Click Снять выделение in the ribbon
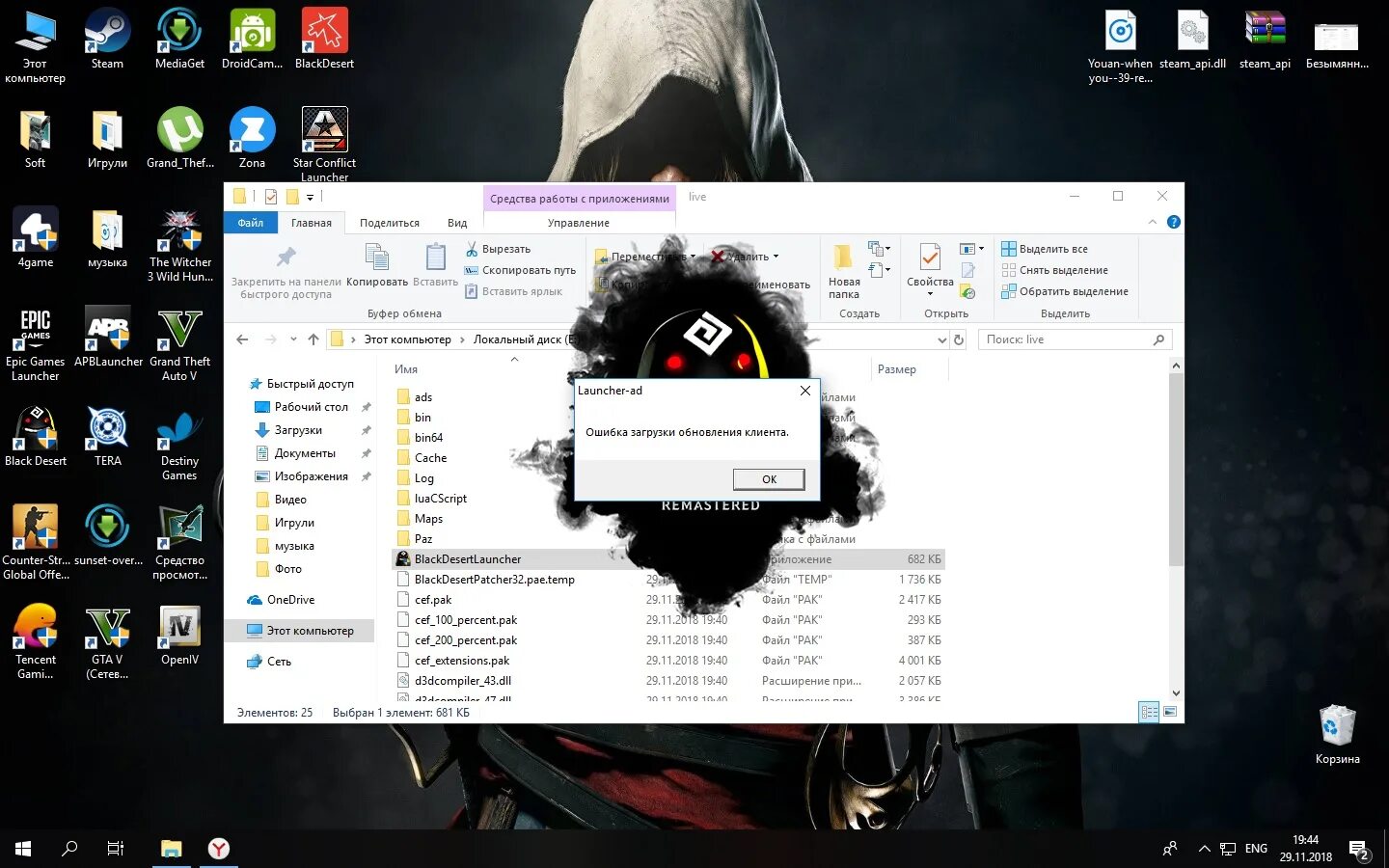 click(x=1055, y=270)
